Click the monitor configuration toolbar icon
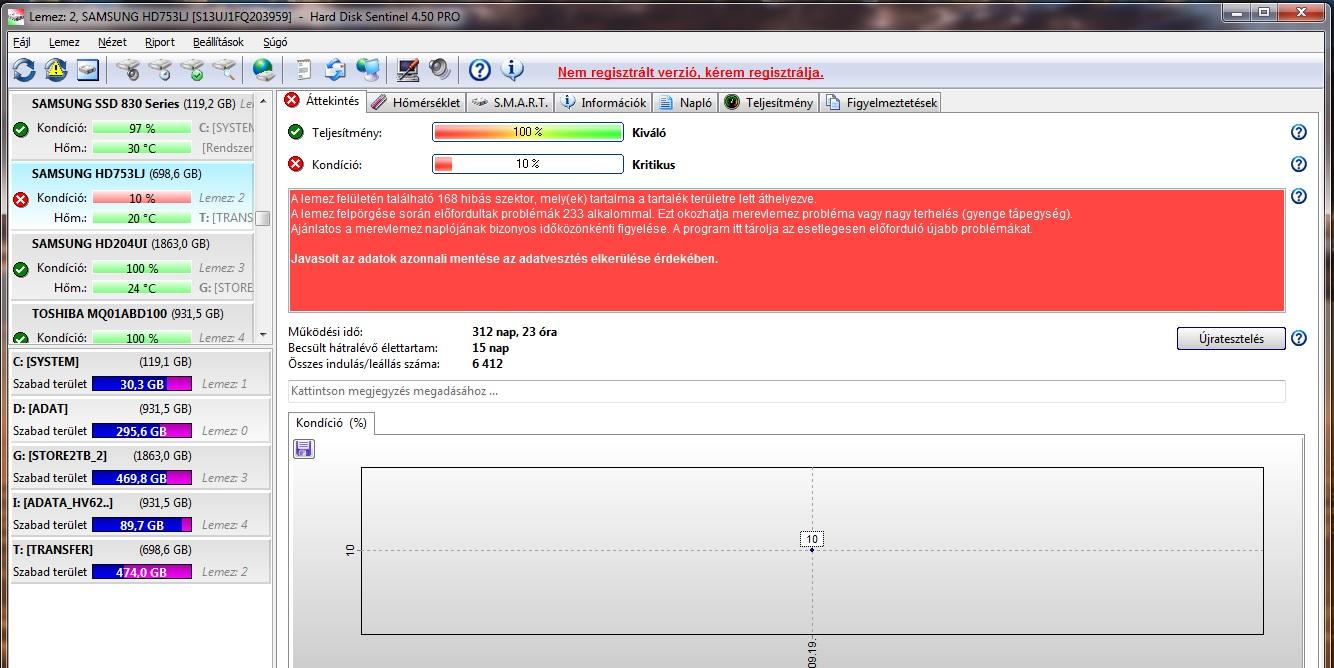Viewport: 1334px width, 668px height. click(408, 70)
